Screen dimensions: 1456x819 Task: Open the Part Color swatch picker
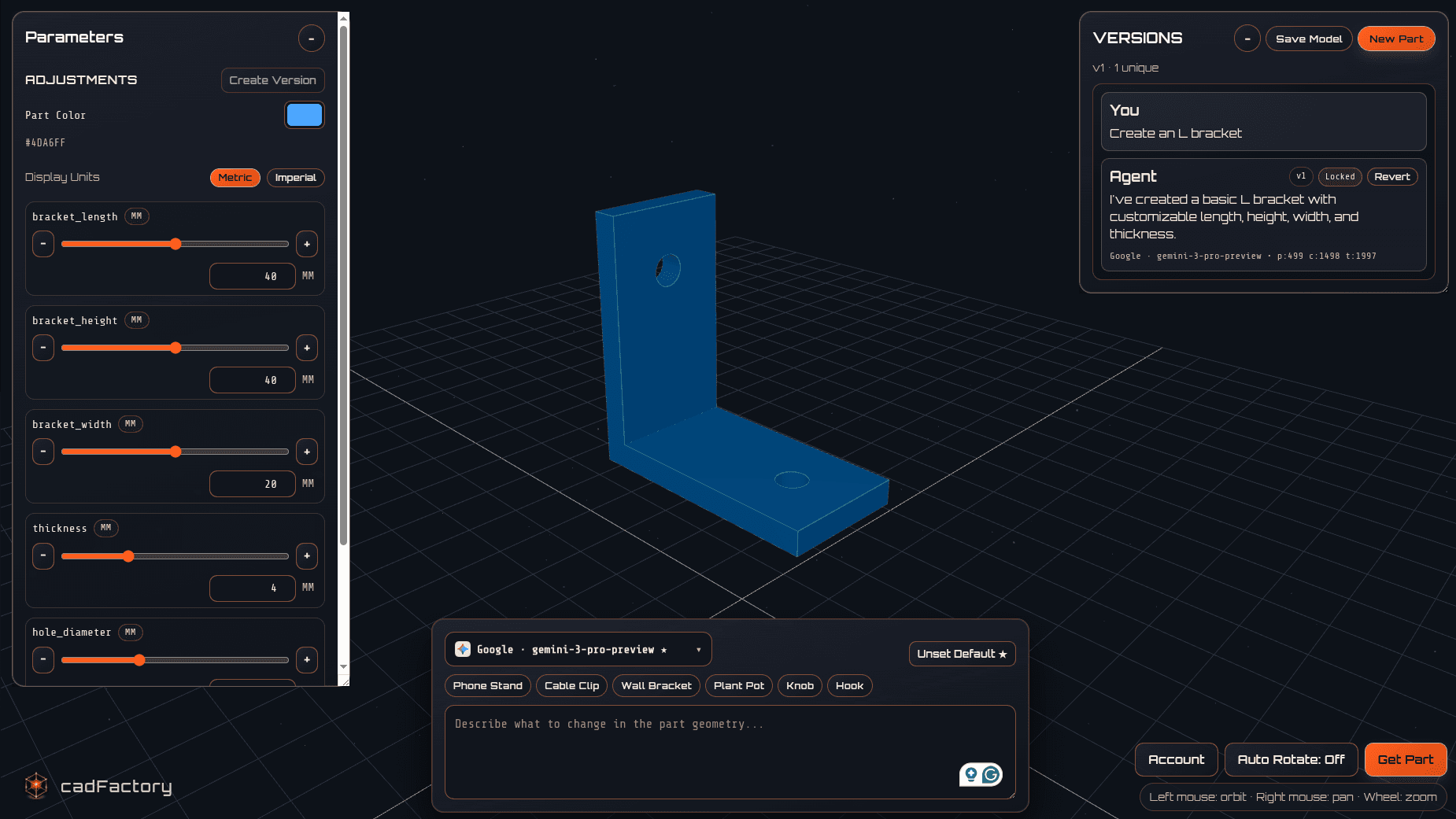(x=305, y=115)
